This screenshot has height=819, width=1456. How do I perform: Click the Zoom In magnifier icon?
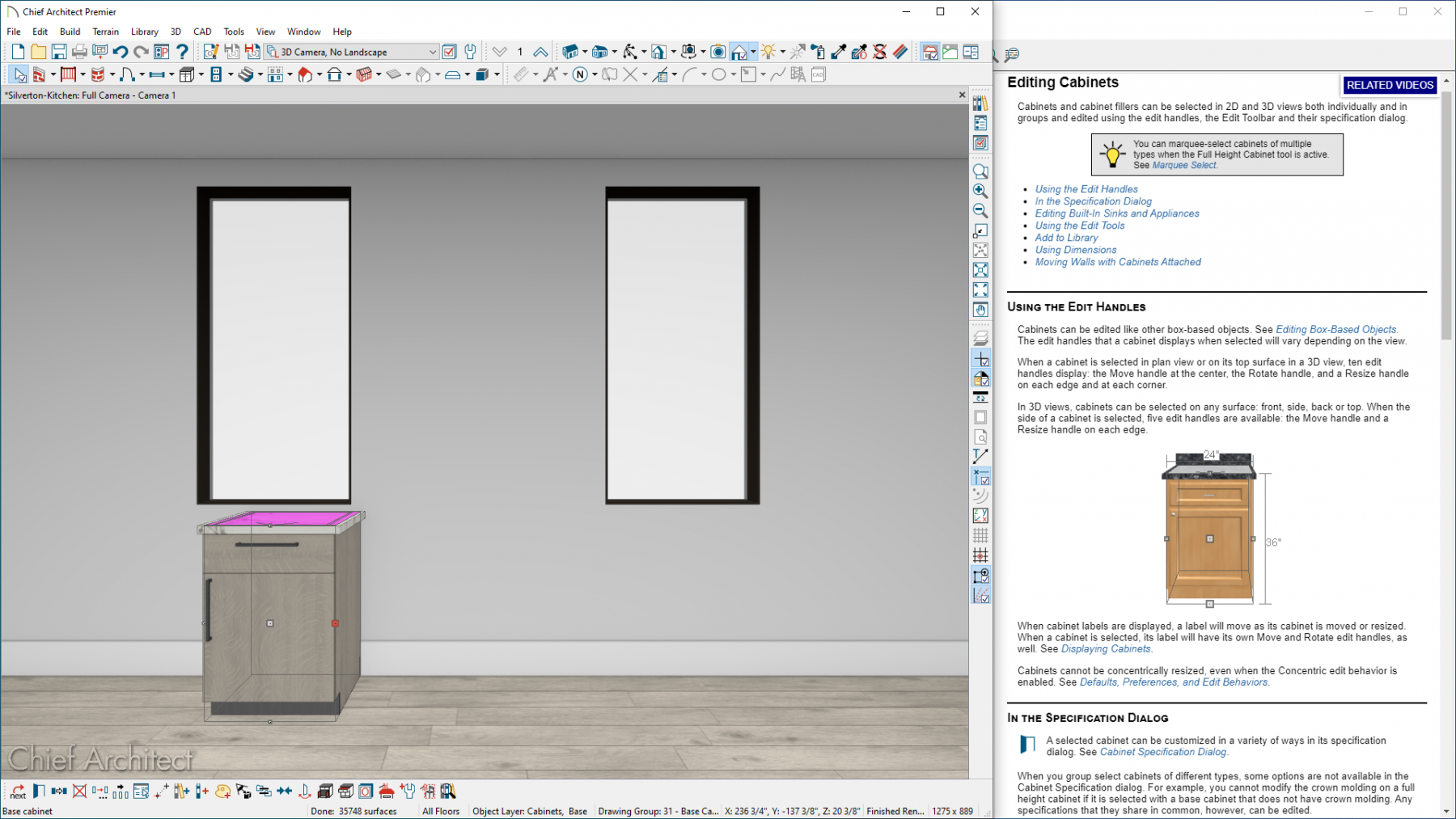coord(980,191)
